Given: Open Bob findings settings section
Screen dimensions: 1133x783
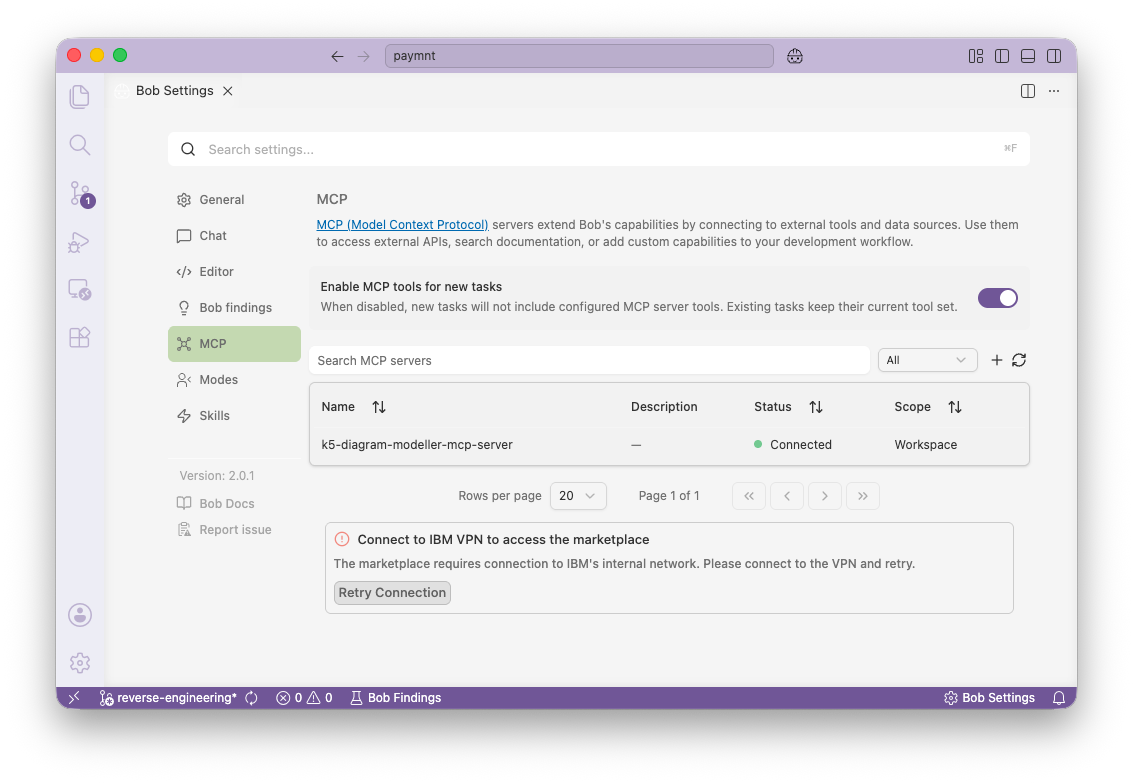Looking at the screenshot, I should [x=234, y=308].
